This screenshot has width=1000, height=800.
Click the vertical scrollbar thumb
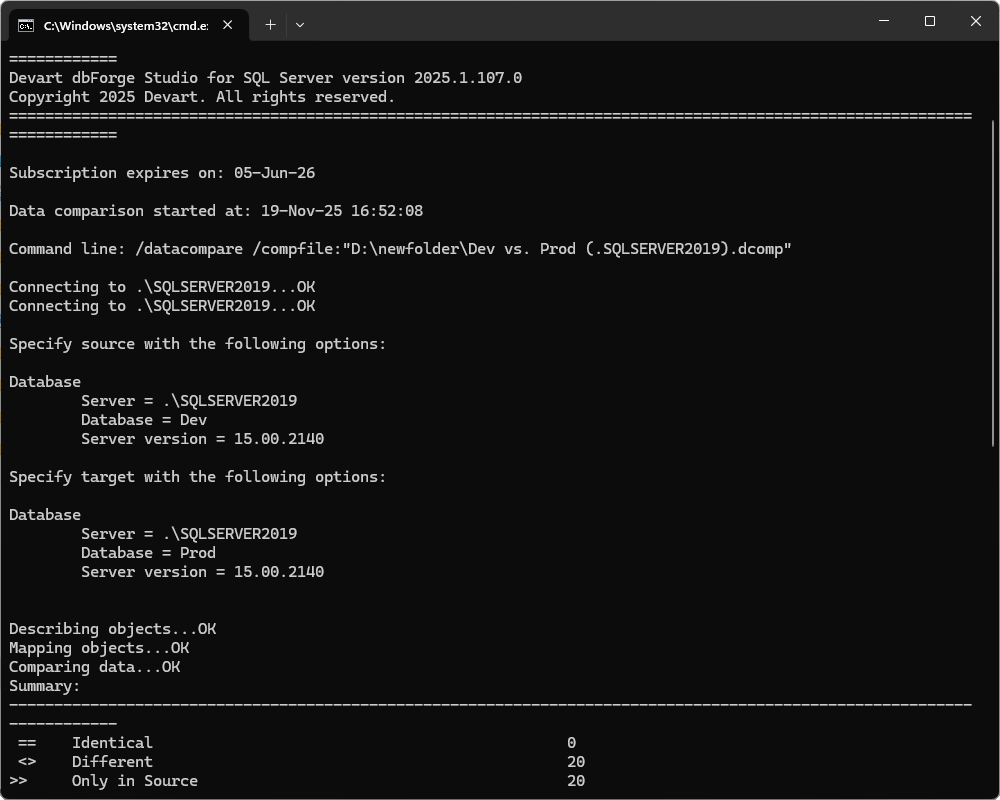(x=993, y=250)
